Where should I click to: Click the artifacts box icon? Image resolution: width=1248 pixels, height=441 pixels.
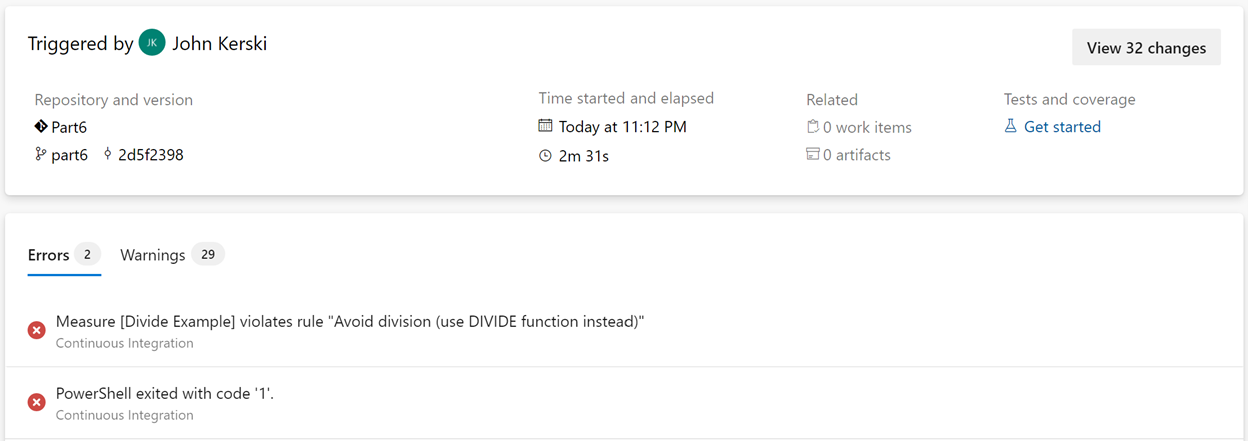tap(813, 154)
